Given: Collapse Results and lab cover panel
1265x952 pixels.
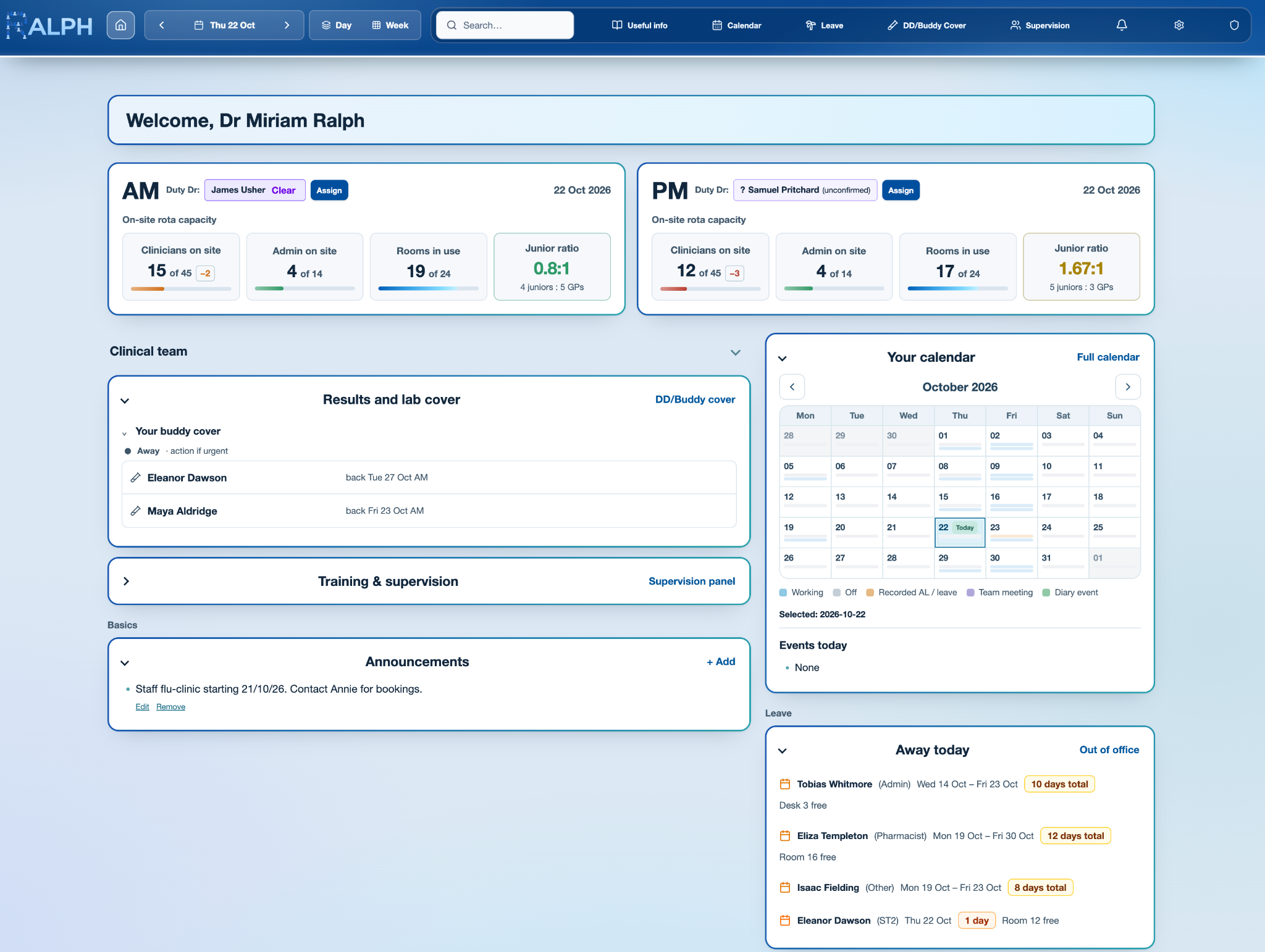Looking at the screenshot, I should (x=125, y=401).
